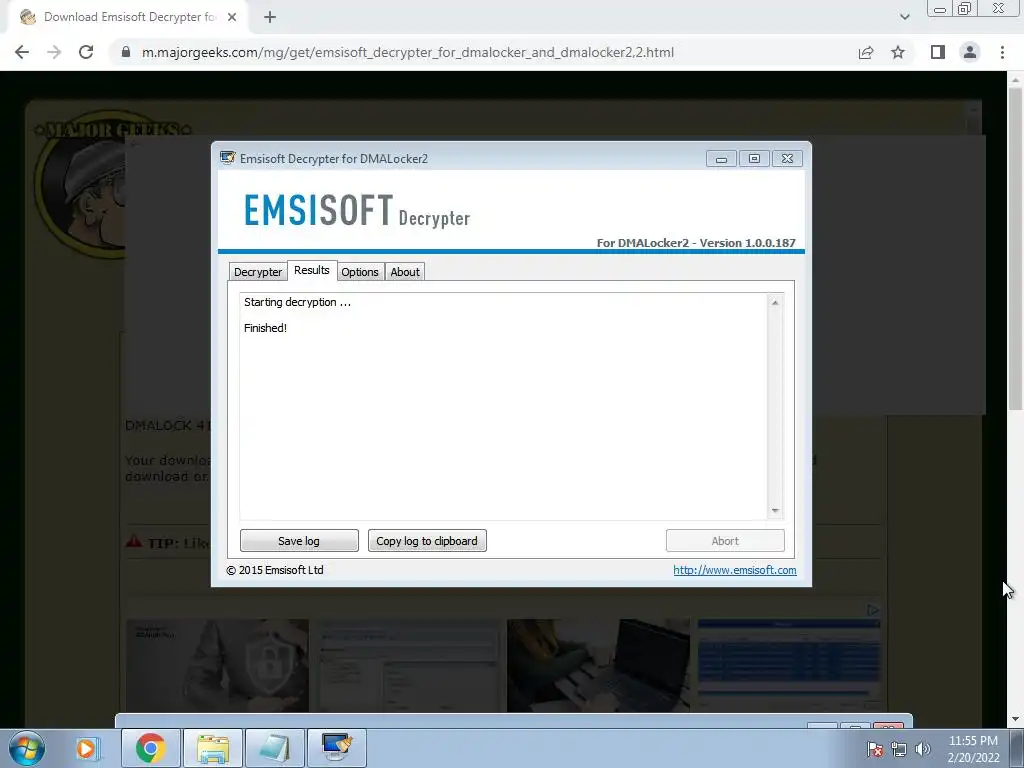The width and height of the screenshot is (1024, 768).
Task: Toggle Chrome side panel
Action: 938,52
